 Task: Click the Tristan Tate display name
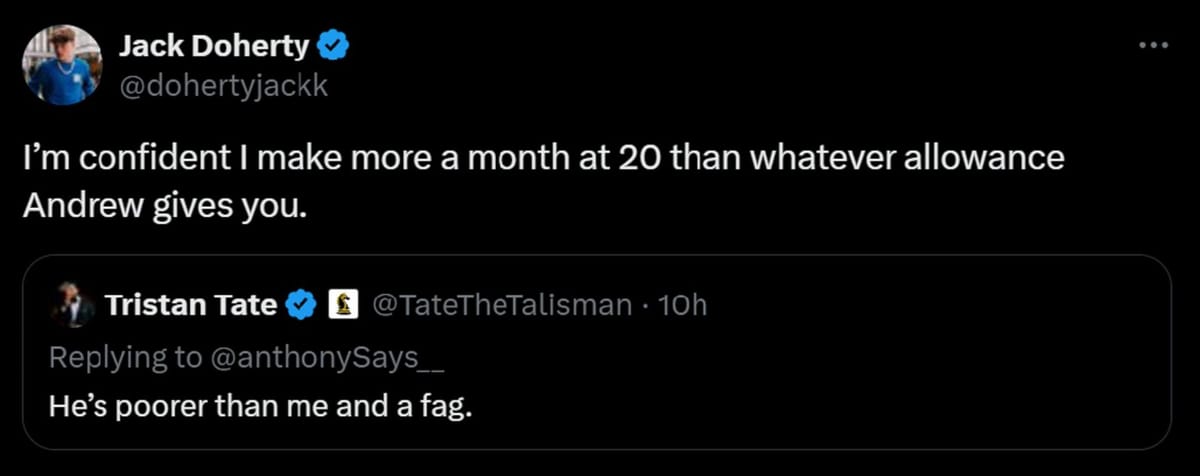click(190, 304)
